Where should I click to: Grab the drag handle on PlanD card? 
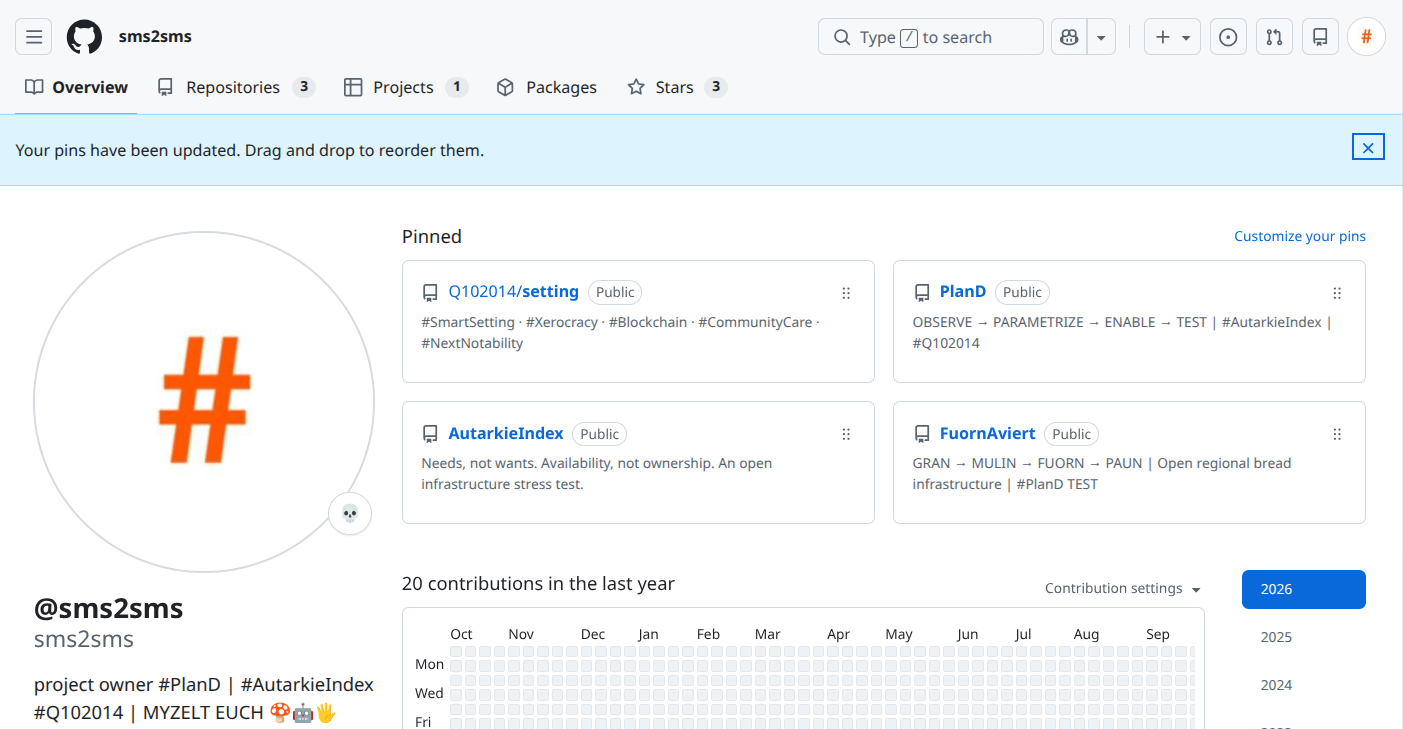1337,293
